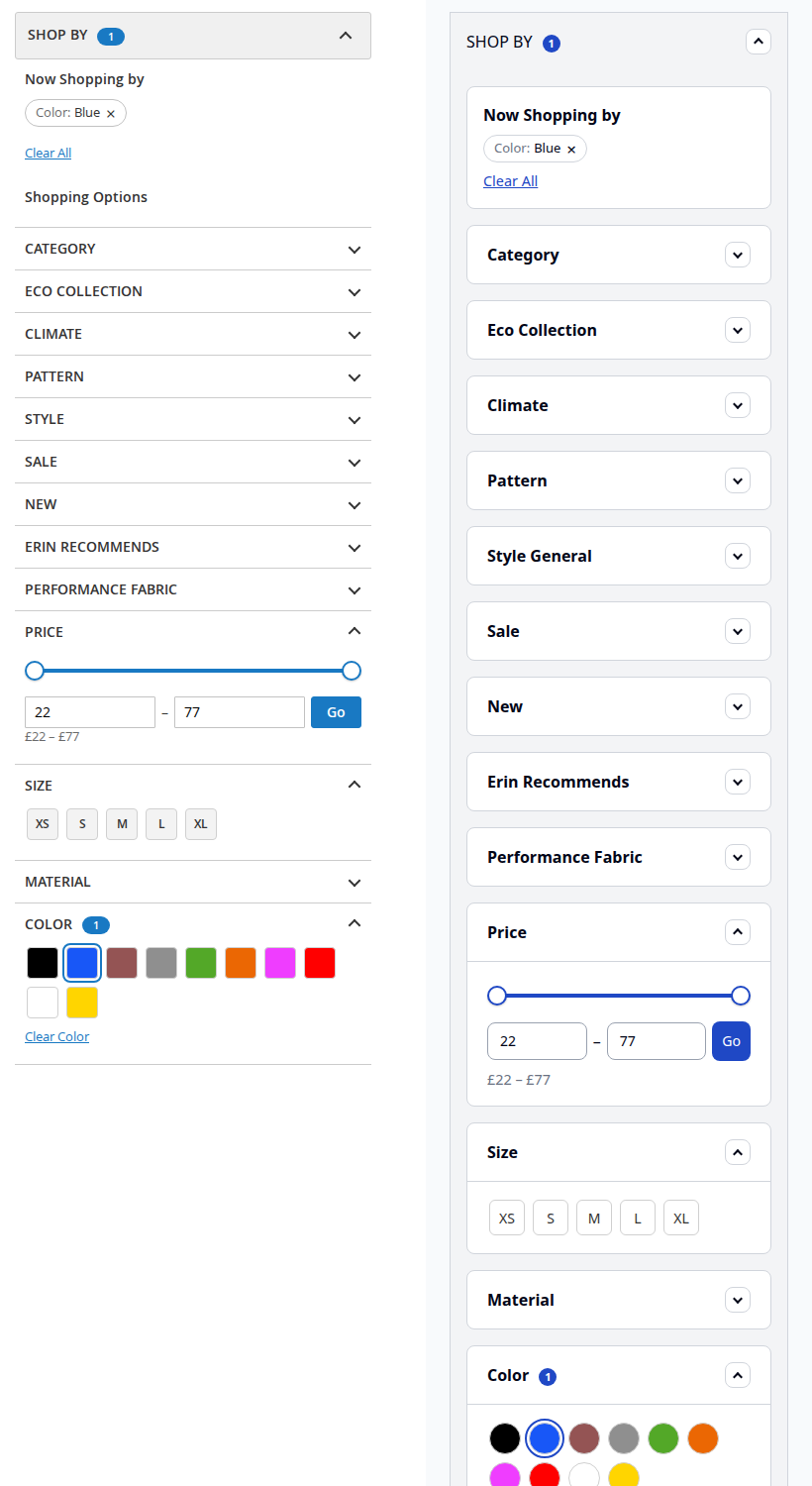
Task: Choose the magenta square swatch in left panel
Action: [x=280, y=963]
